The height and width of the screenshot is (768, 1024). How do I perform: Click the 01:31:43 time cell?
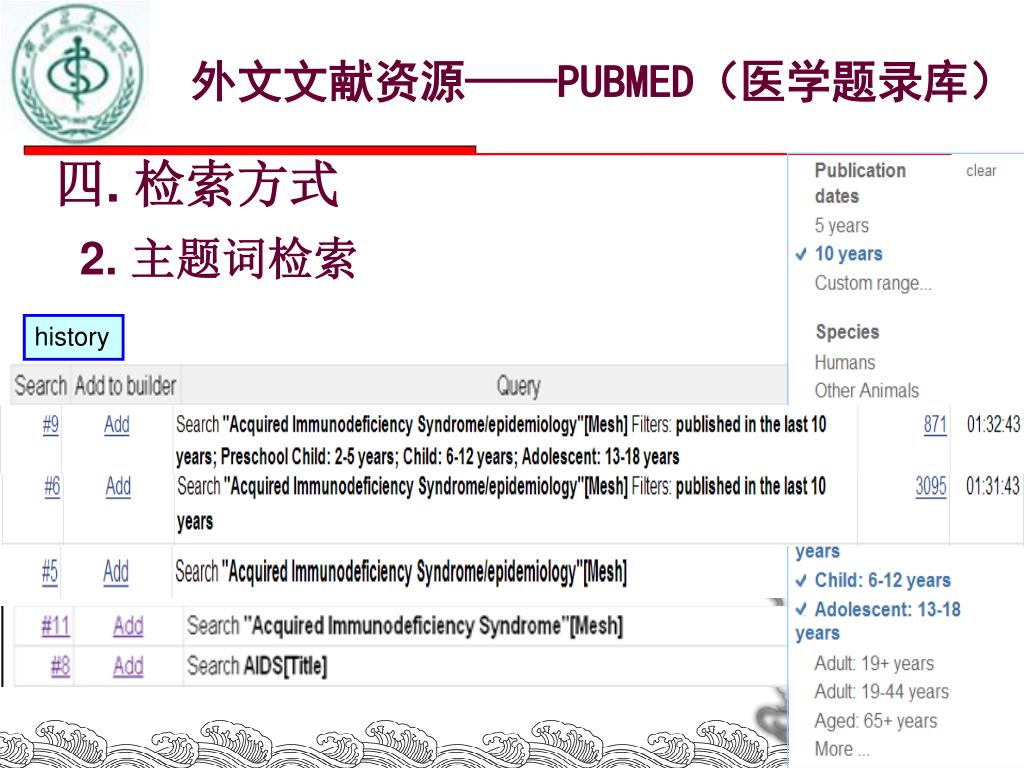coord(993,486)
